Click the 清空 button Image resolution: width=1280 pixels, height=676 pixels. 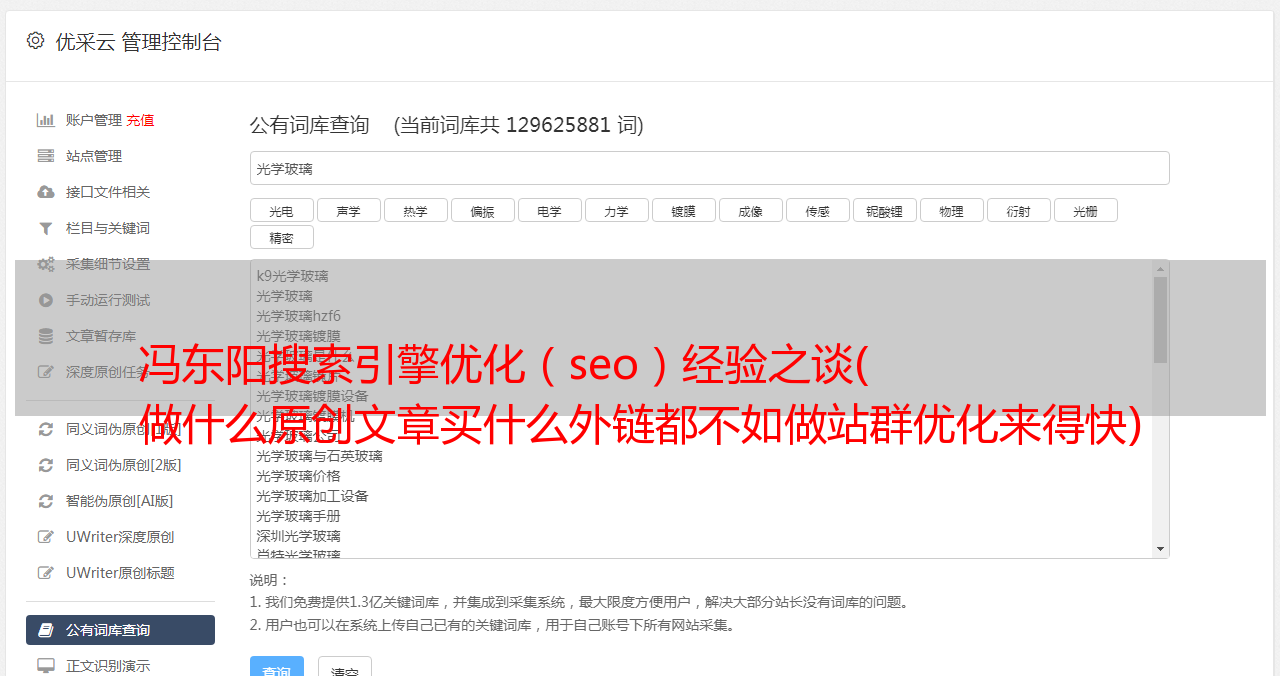point(345,670)
